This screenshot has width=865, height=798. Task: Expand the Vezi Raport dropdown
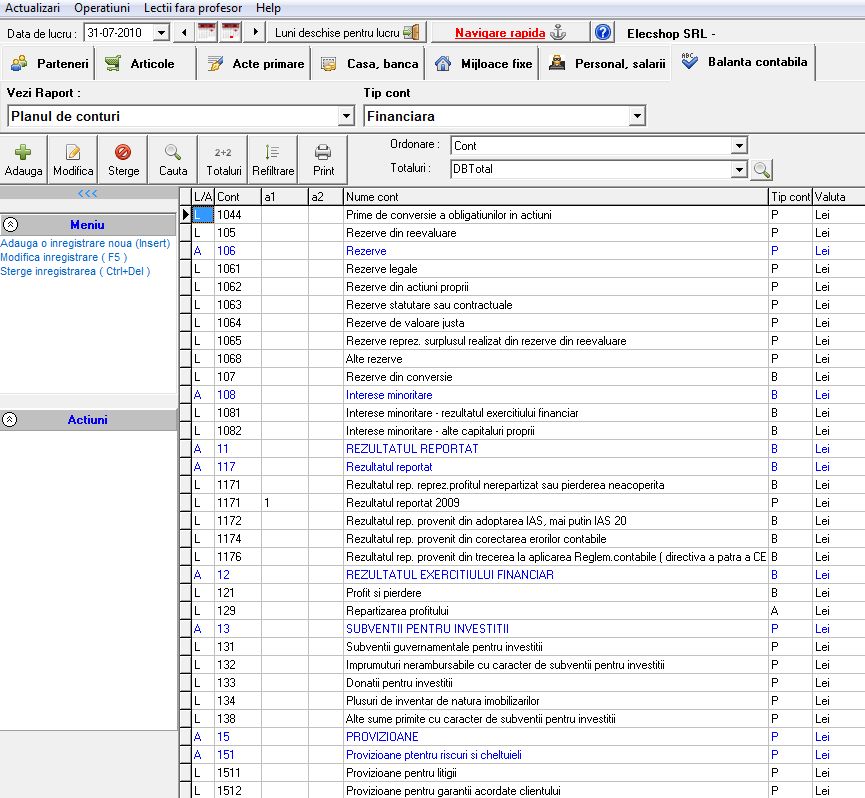tap(346, 117)
